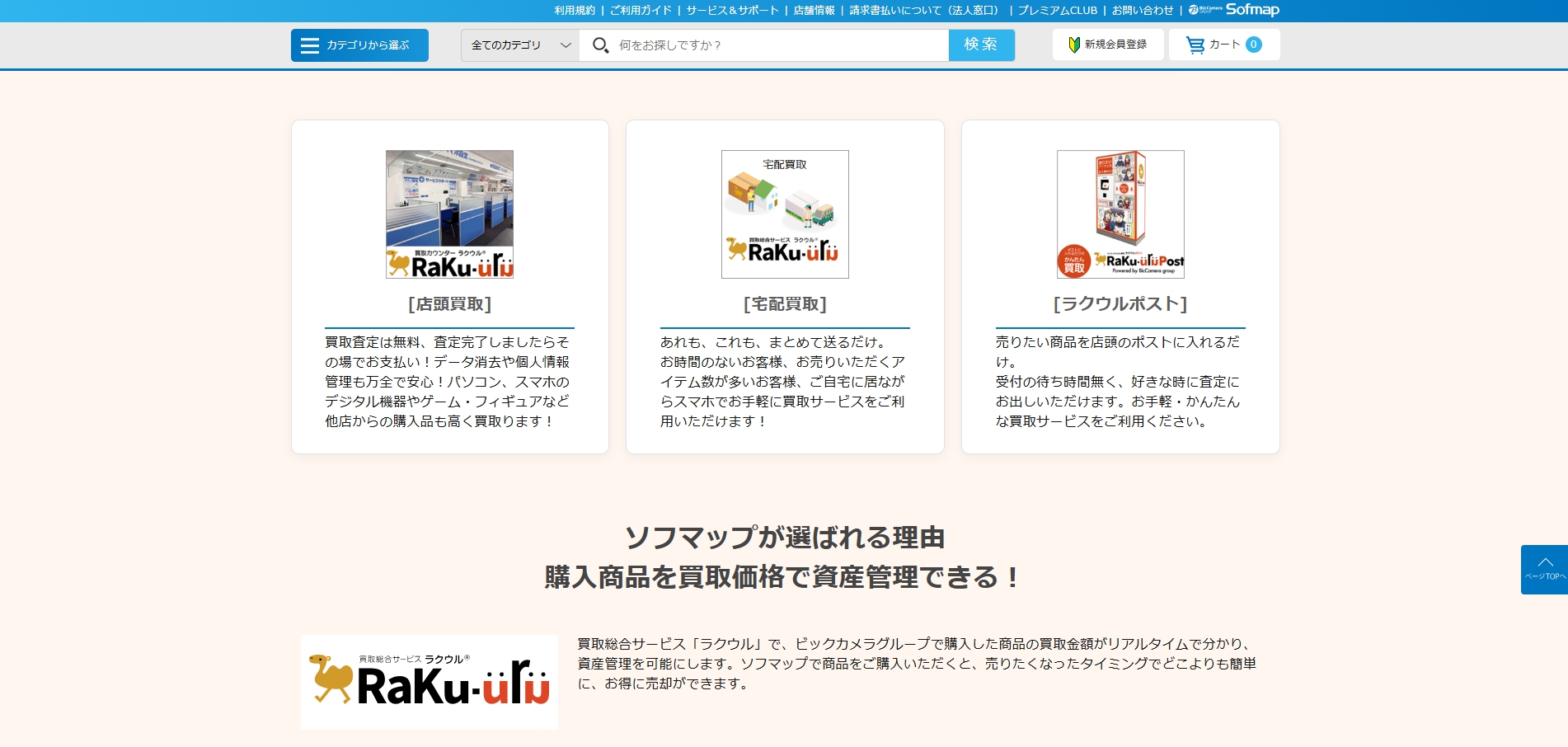Open 請求書払いについて(法人窓口) link
1568x747 pixels.
pyautogui.click(x=926, y=11)
